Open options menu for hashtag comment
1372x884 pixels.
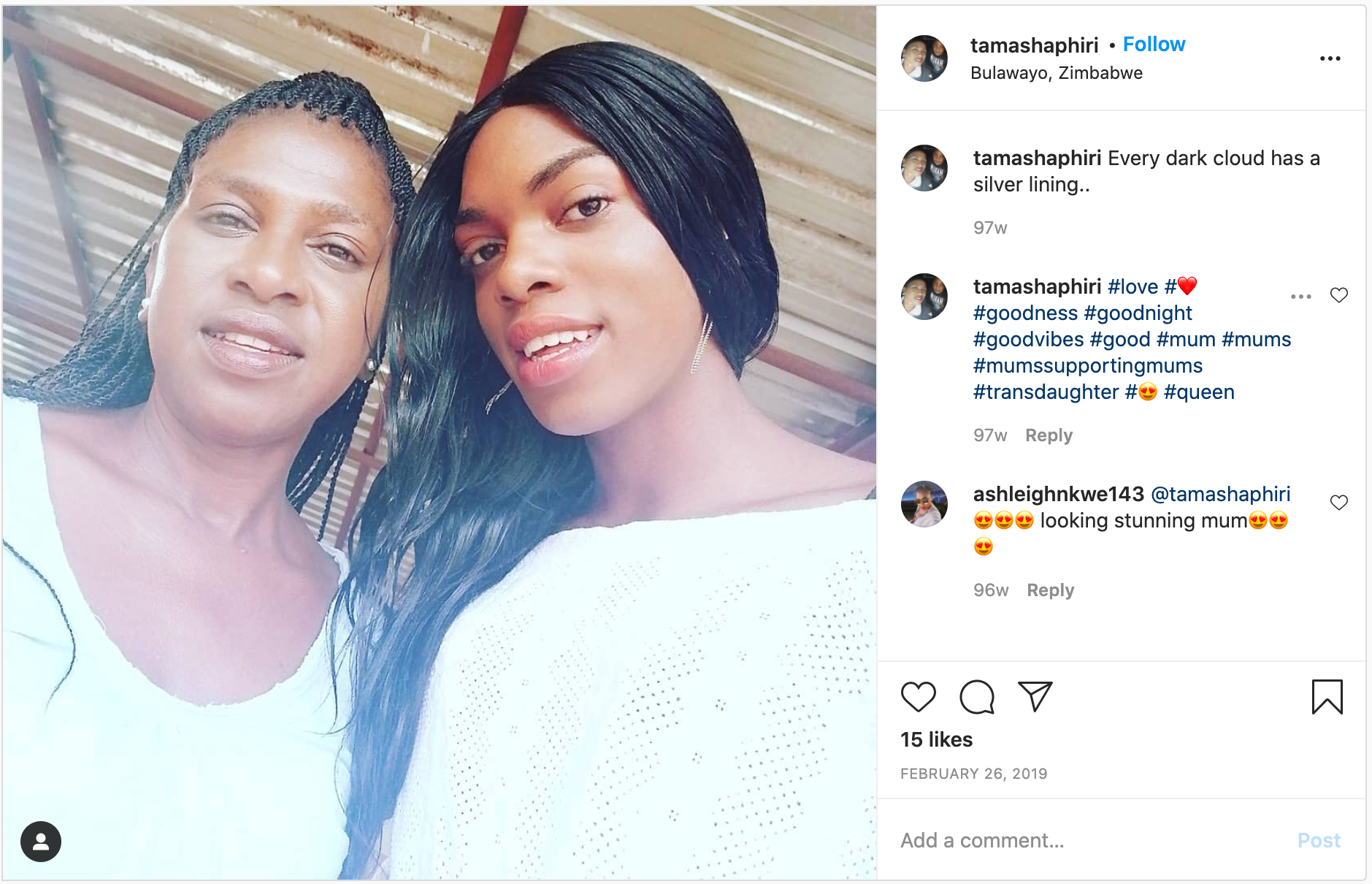[x=1300, y=296]
